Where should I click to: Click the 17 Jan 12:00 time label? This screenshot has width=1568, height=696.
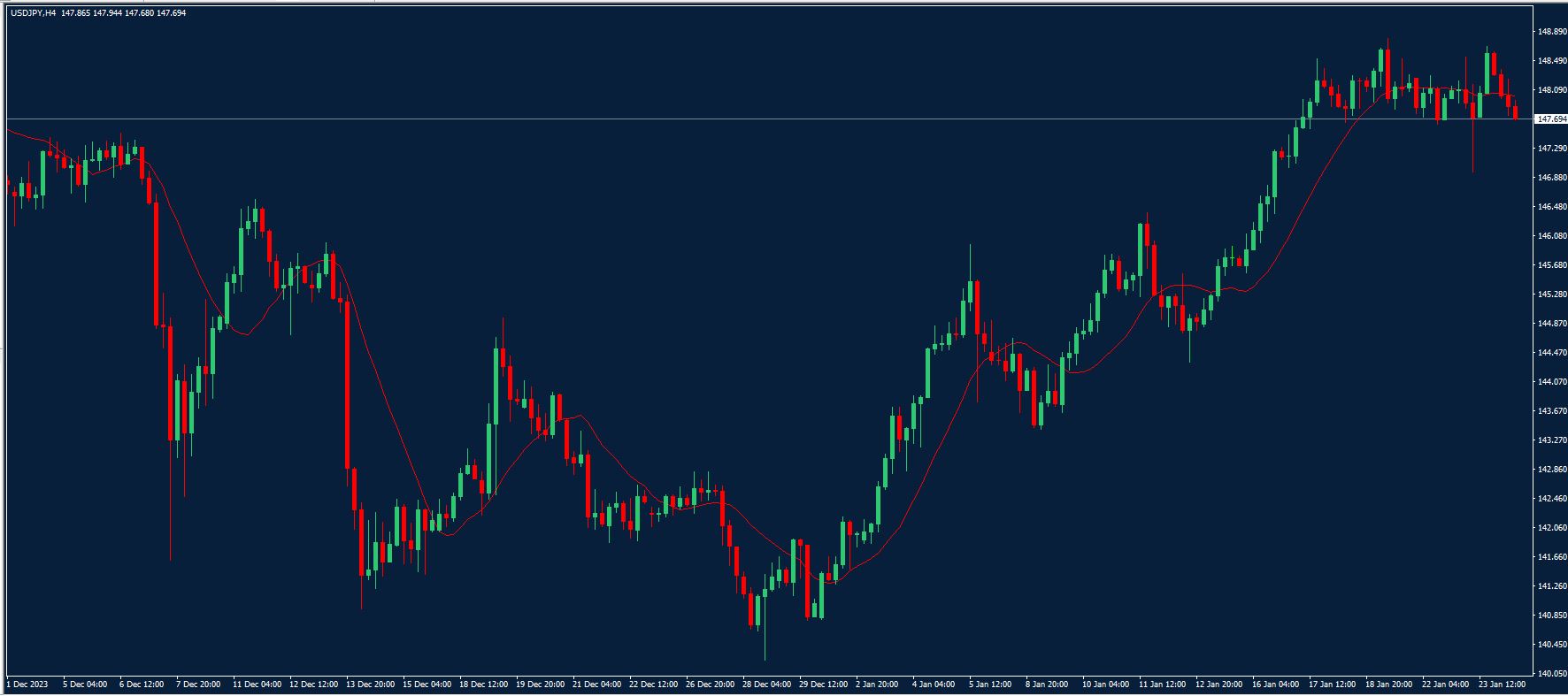1332,684
